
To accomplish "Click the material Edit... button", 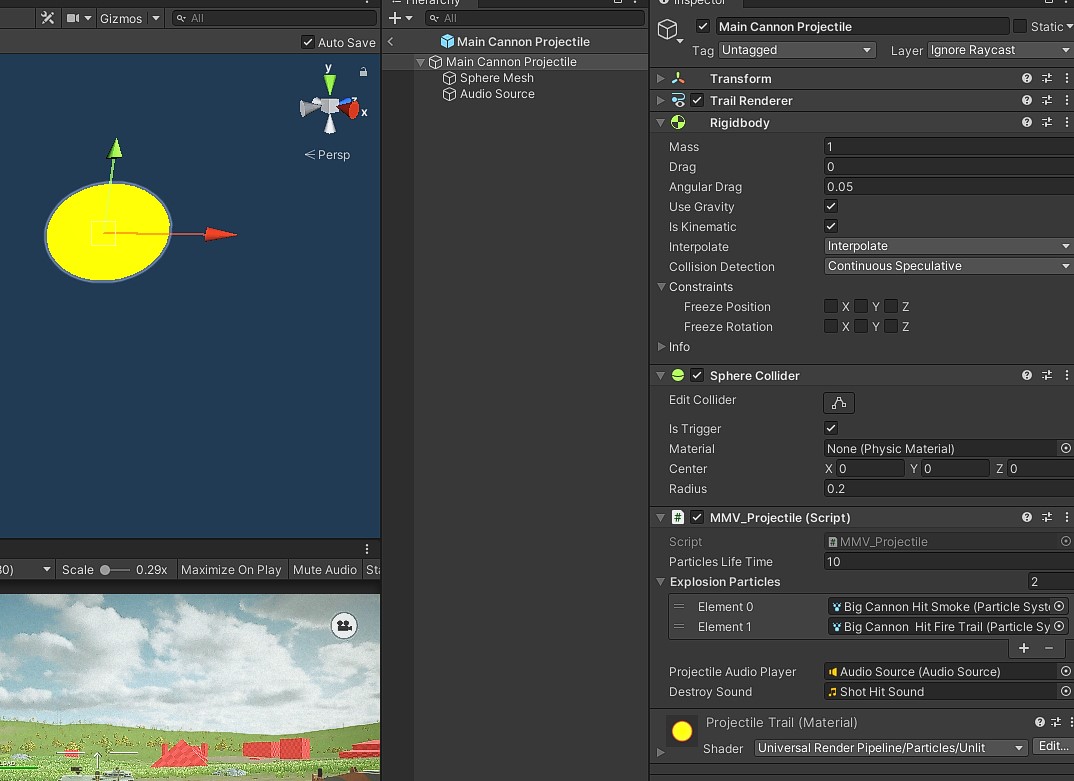I will pos(1053,746).
